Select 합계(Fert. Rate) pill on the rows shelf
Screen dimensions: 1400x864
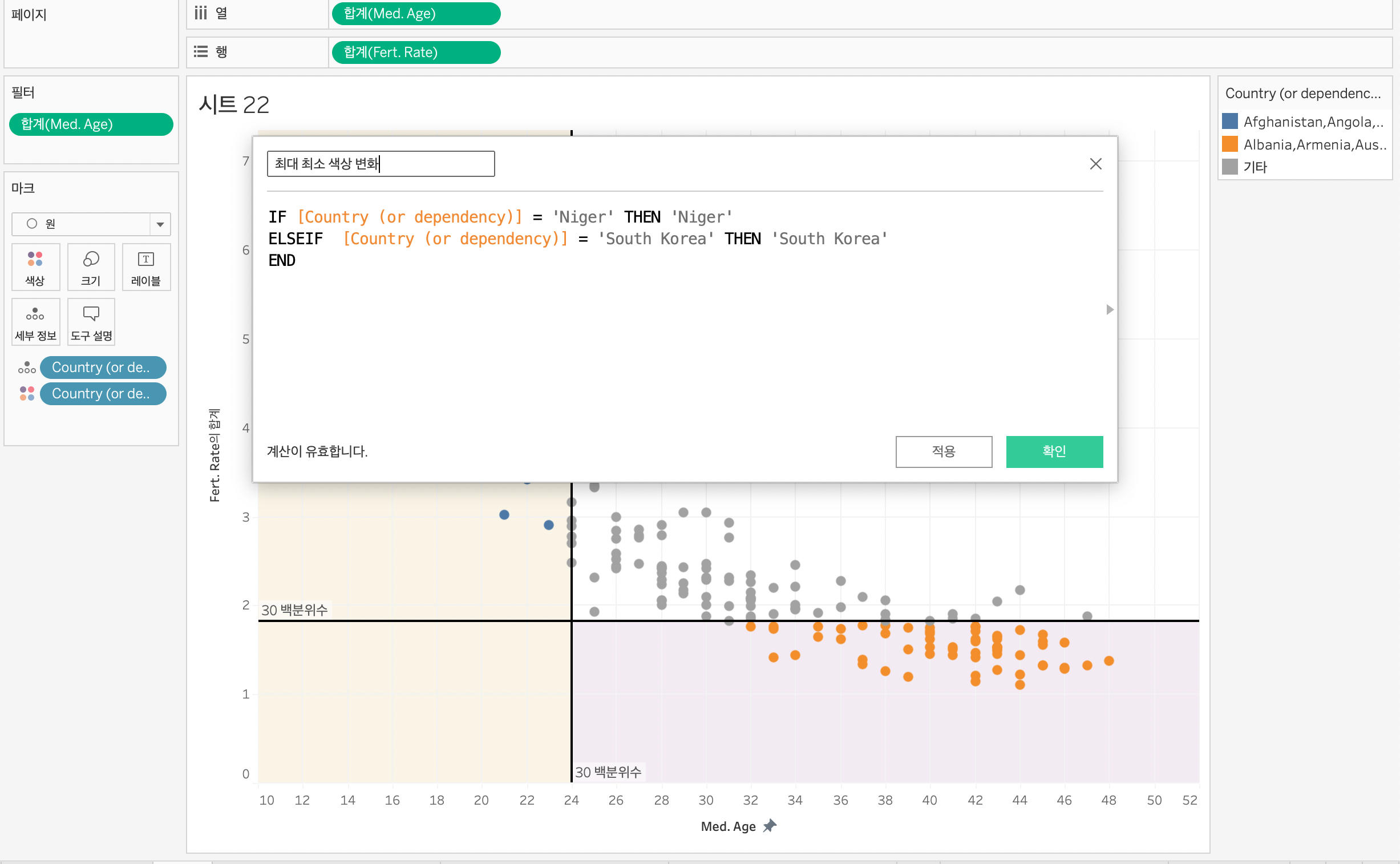coord(415,53)
